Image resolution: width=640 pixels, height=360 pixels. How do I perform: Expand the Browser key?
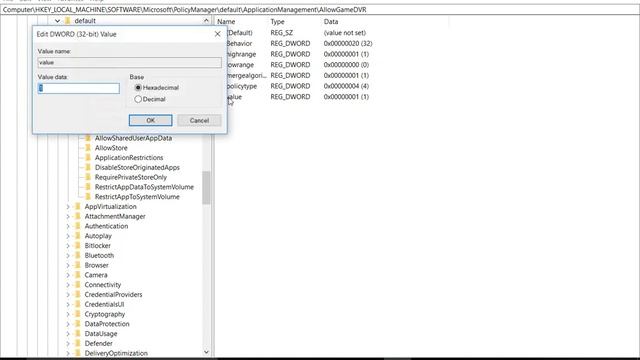click(x=68, y=265)
